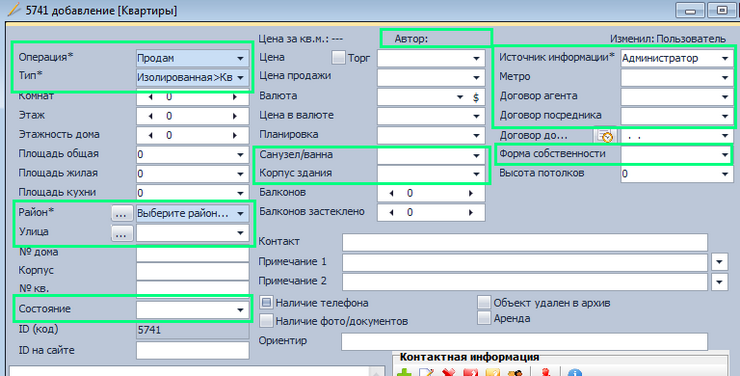Click the ellipsis button next to Район
This screenshot has height=376, width=740.
click(x=122, y=213)
